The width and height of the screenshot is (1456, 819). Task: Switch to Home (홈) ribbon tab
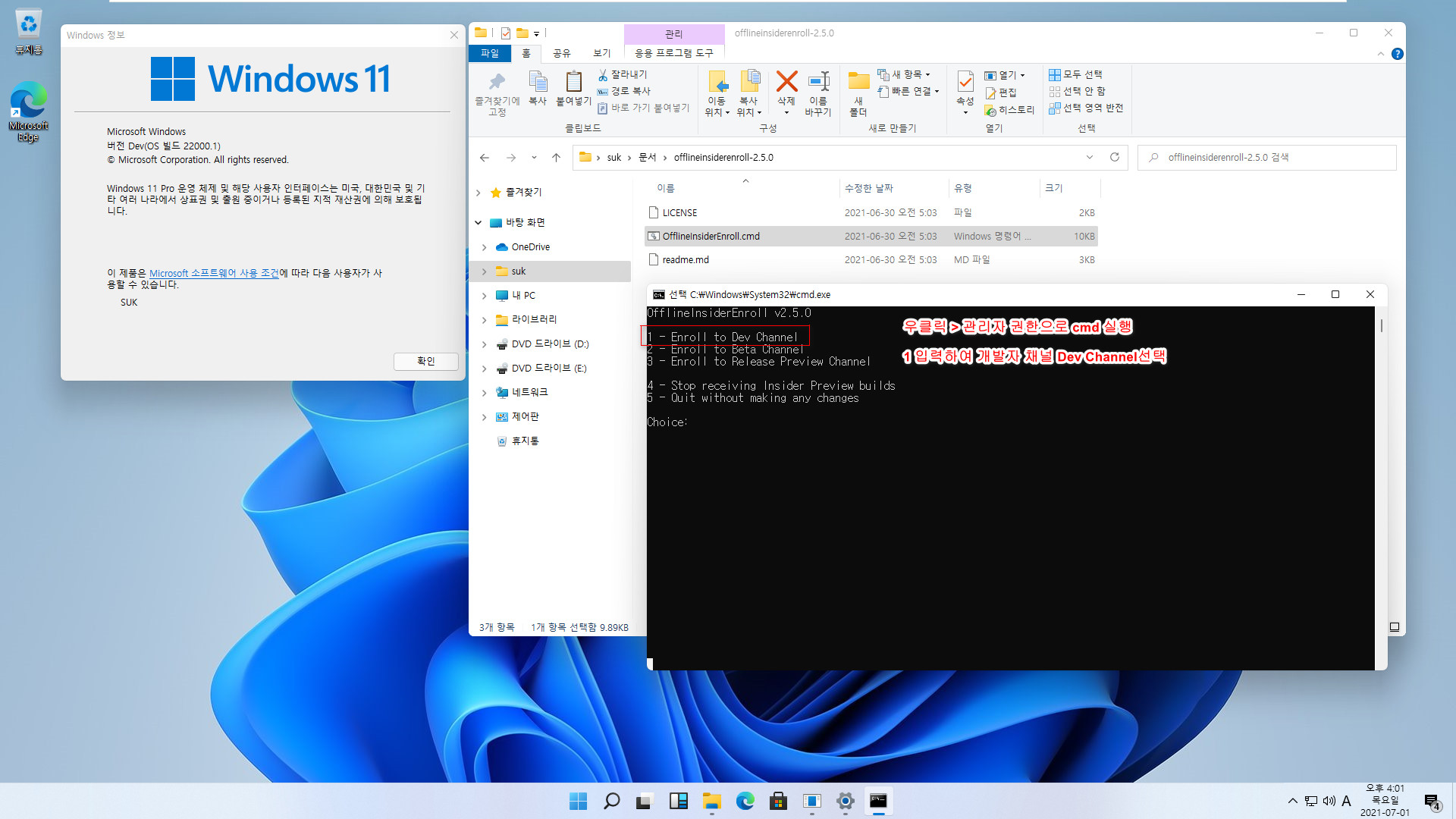tap(526, 53)
